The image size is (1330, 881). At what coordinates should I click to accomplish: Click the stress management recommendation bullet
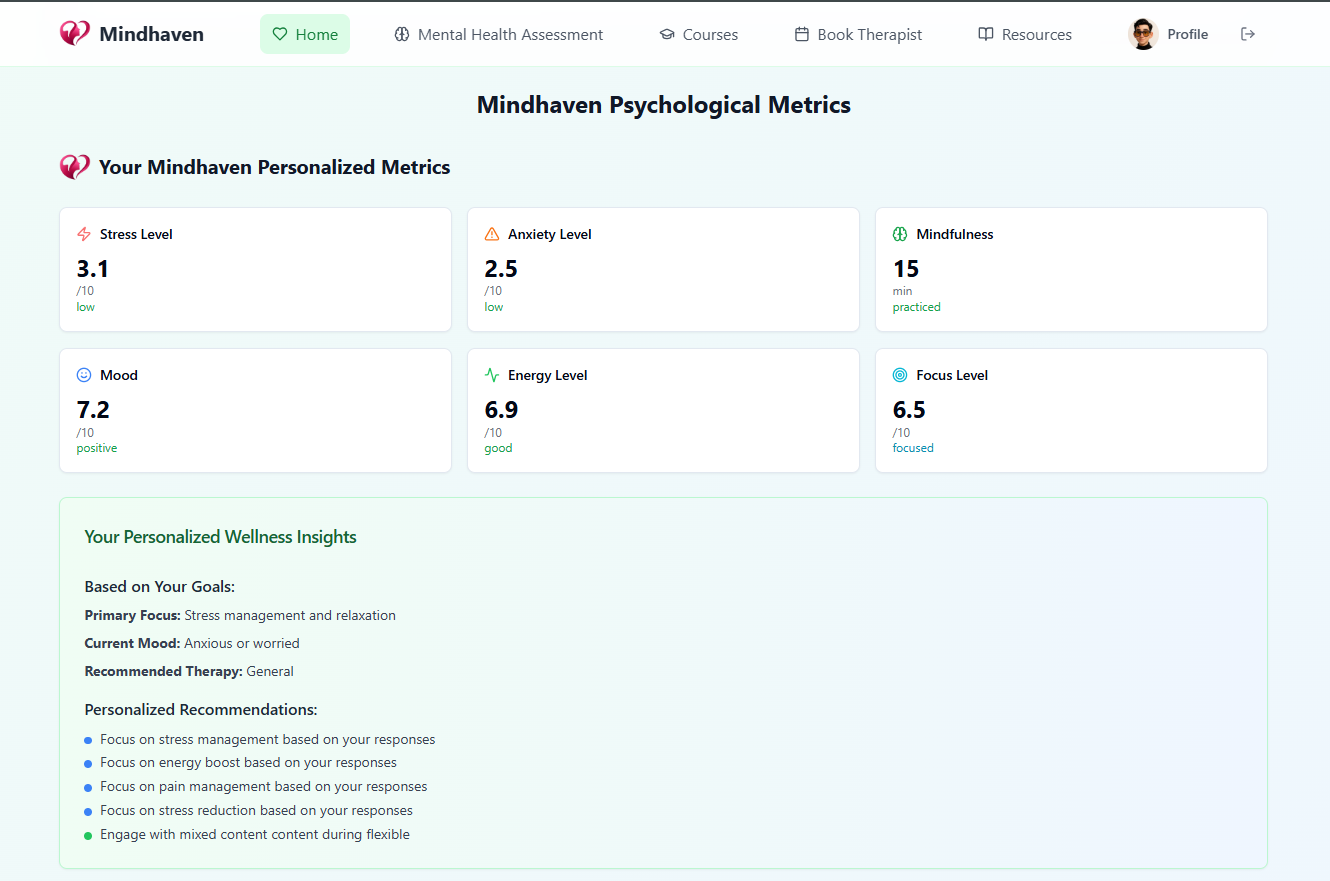tap(88, 739)
